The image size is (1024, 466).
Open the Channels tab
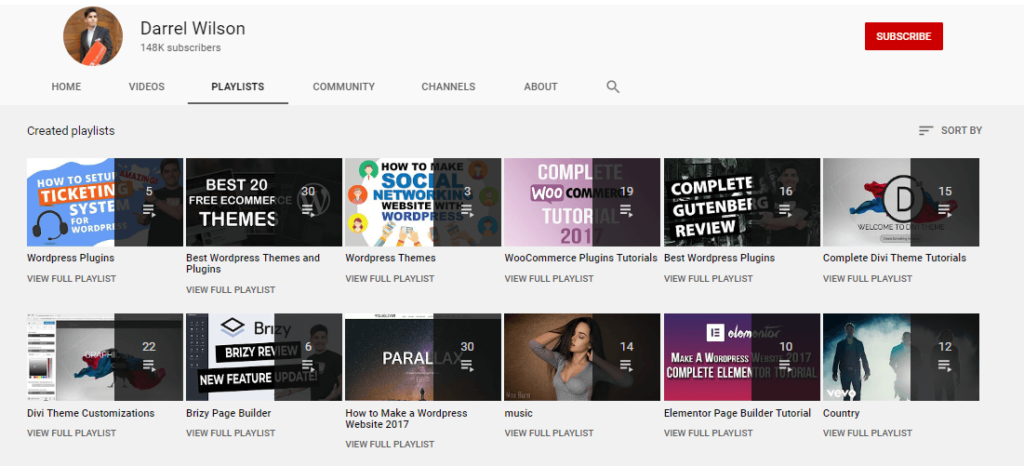pos(448,87)
